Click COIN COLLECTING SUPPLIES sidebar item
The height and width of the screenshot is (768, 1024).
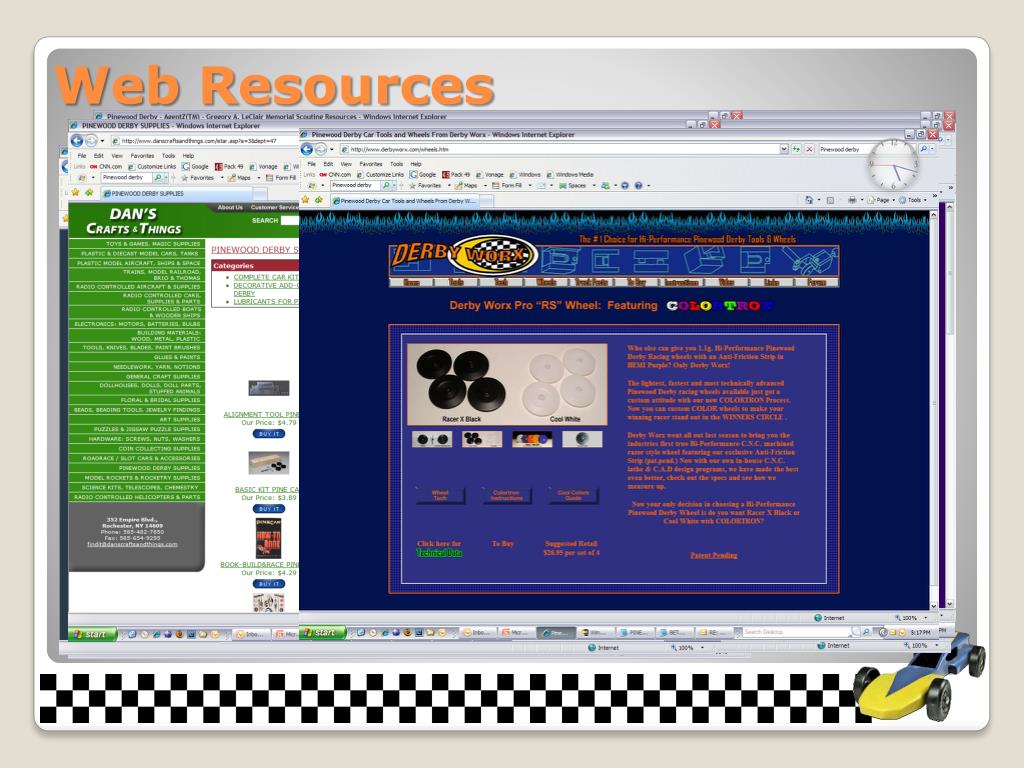point(136,449)
